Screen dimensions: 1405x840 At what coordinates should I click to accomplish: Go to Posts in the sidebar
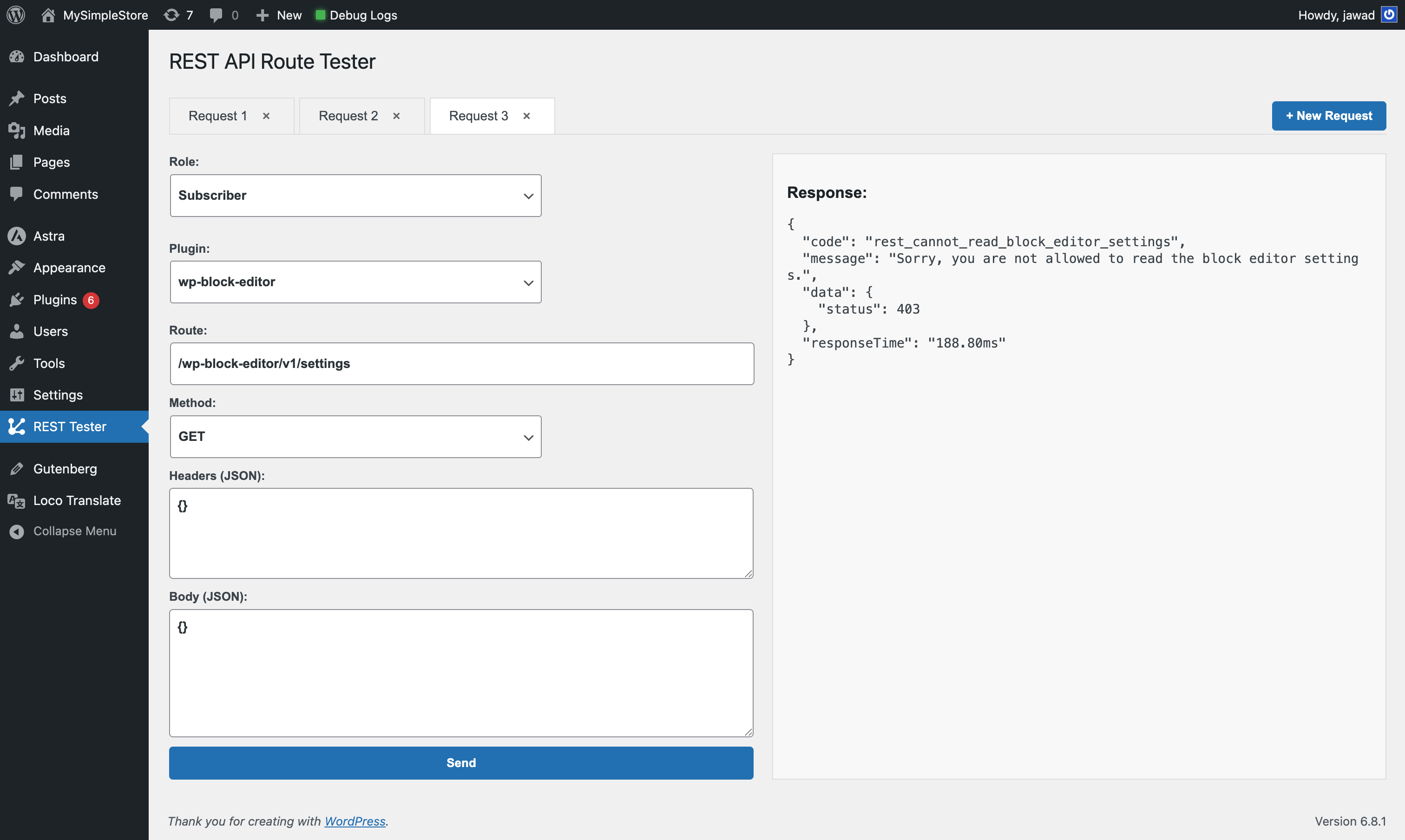pos(74,98)
